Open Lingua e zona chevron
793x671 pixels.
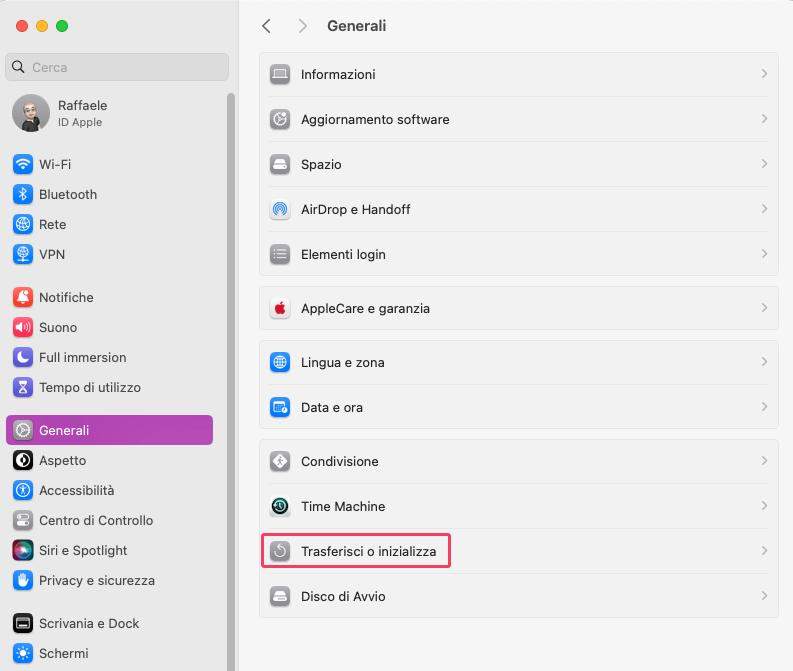coord(764,362)
